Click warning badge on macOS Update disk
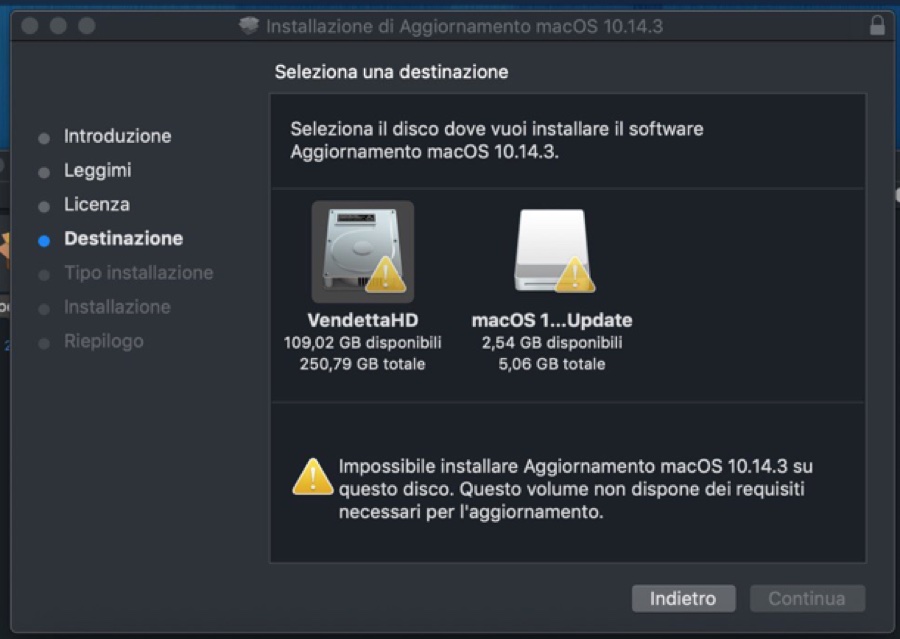This screenshot has height=639, width=900. tap(575, 274)
